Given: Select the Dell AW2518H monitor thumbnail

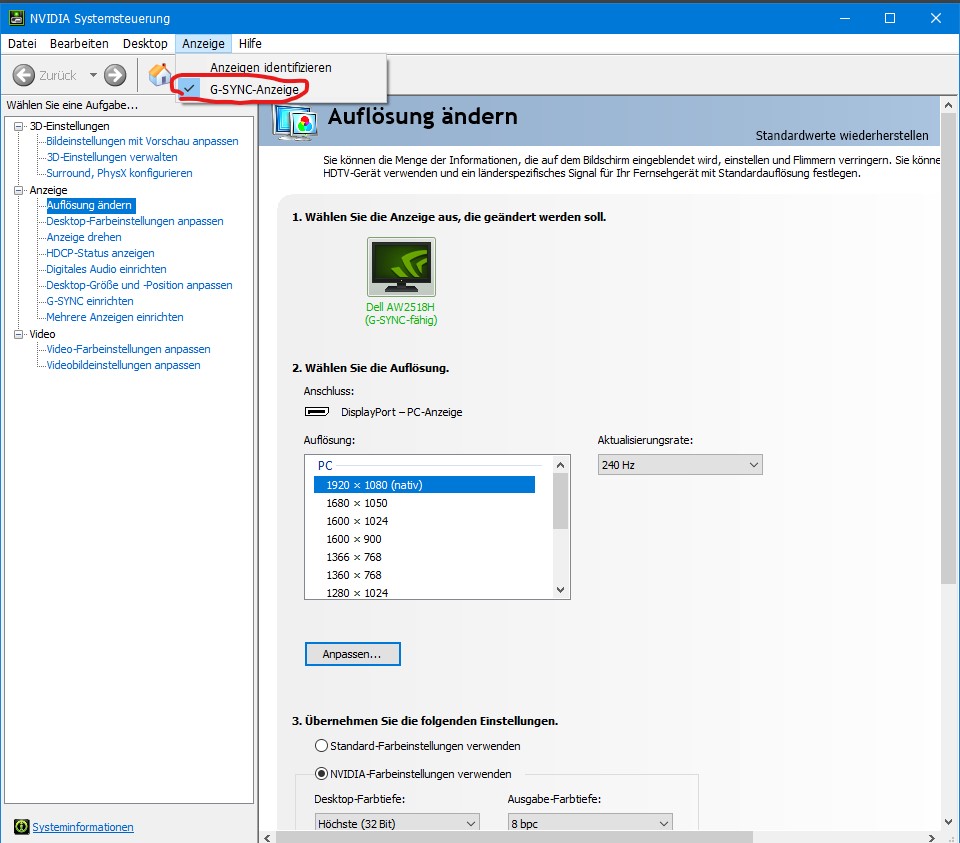Looking at the screenshot, I should click(401, 267).
